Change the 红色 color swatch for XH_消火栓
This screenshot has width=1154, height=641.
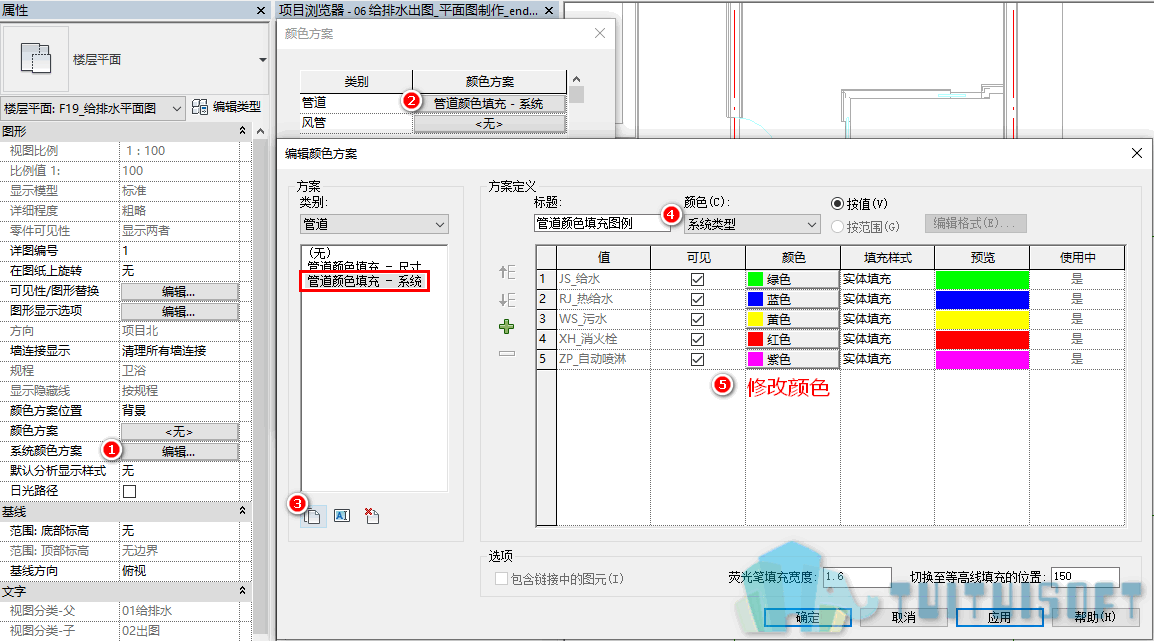(793, 339)
